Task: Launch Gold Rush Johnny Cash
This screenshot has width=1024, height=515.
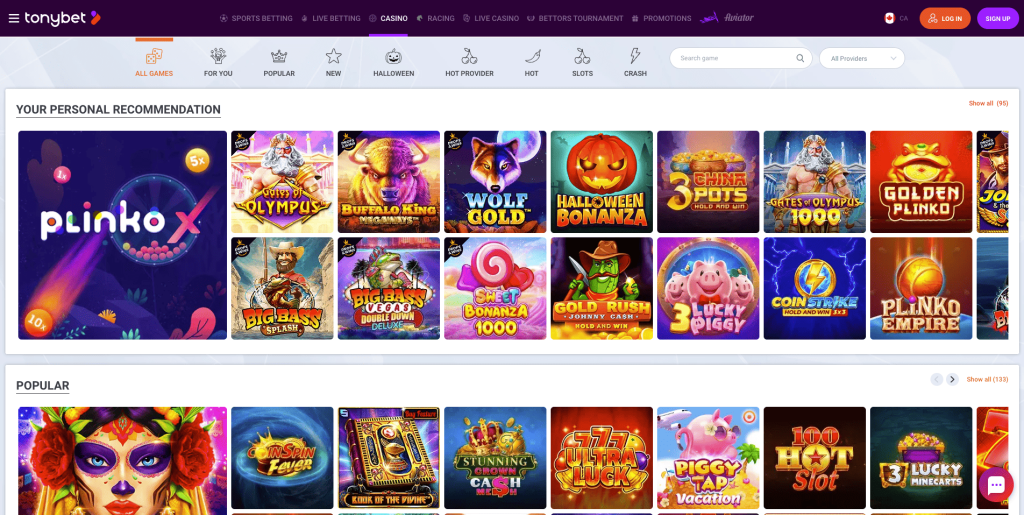Action: click(601, 289)
